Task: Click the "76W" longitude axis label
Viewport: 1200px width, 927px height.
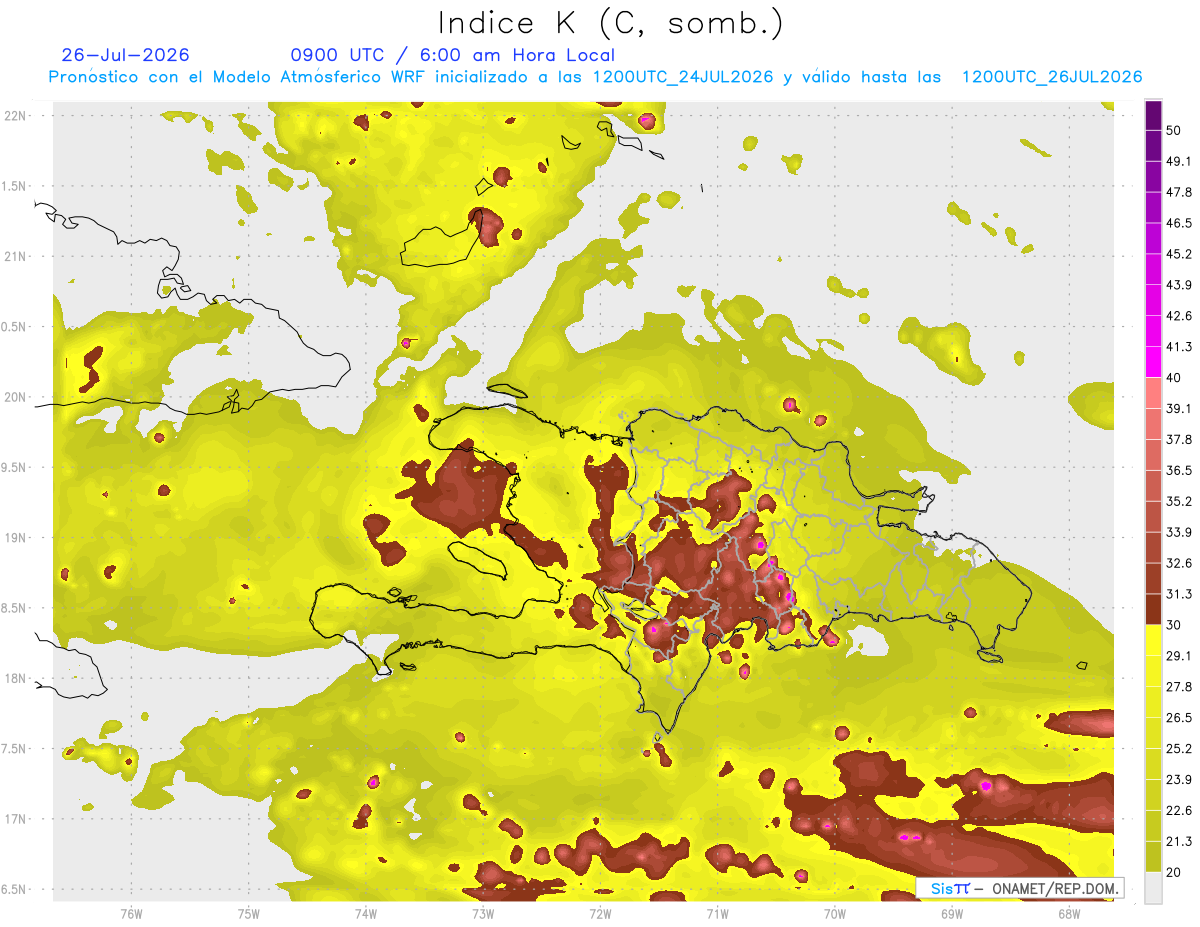Action: pyautogui.click(x=131, y=914)
